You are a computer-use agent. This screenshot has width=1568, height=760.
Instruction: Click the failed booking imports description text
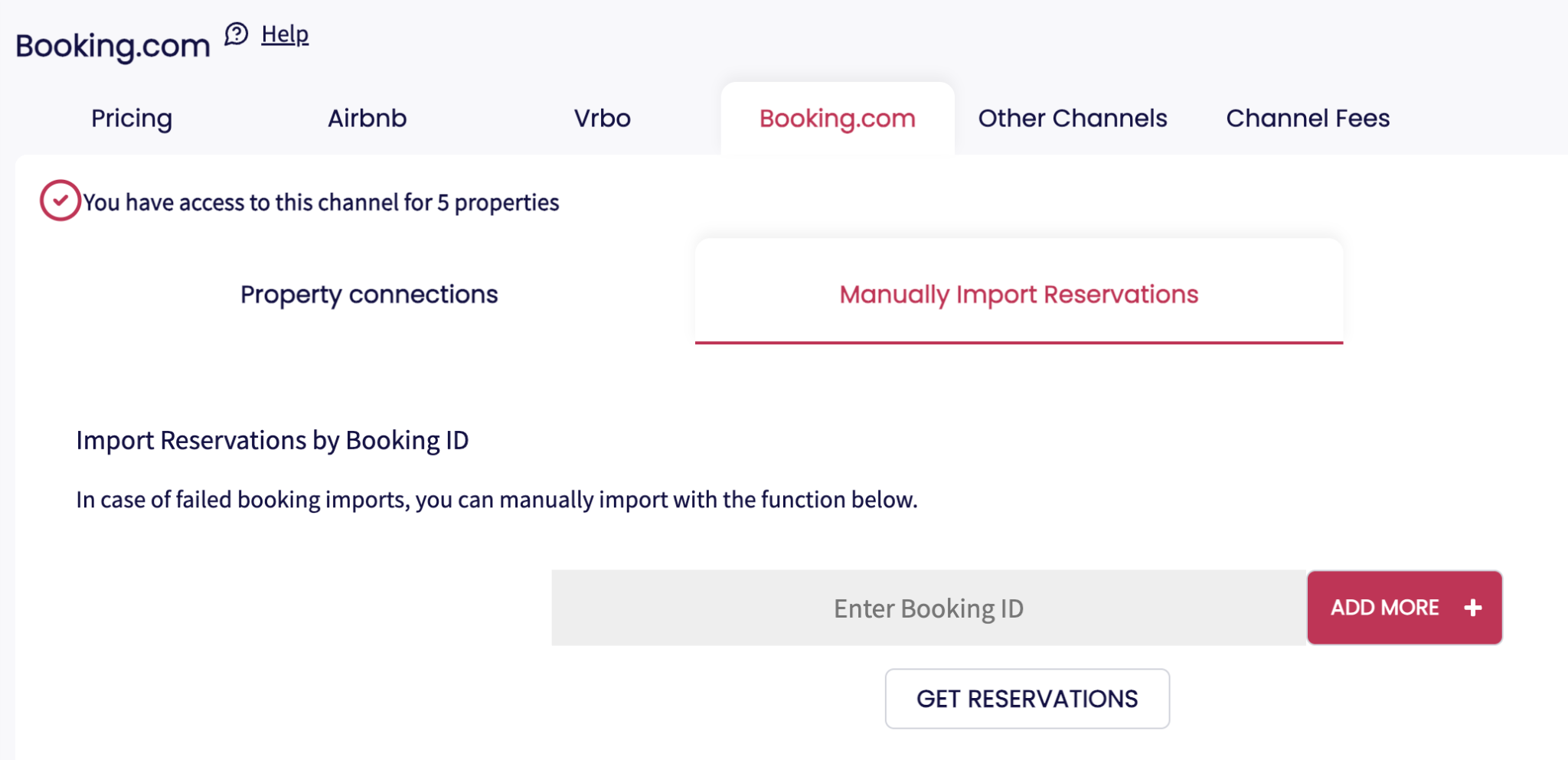(x=496, y=500)
